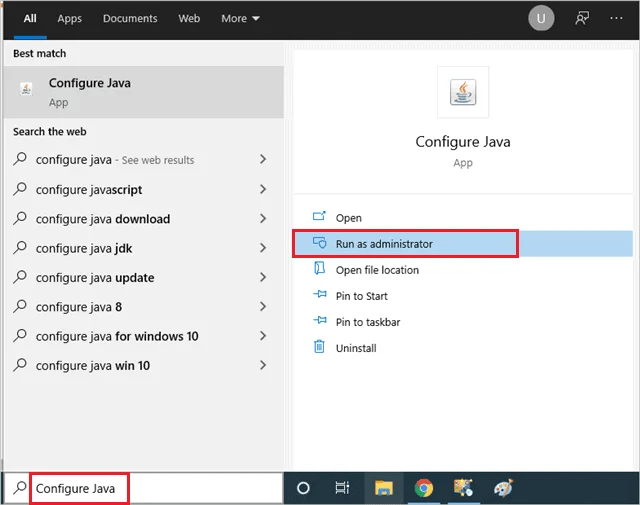This screenshot has width=640, height=505.
Task: Select the 'configure java win 10' suggestion
Action: click(x=140, y=365)
